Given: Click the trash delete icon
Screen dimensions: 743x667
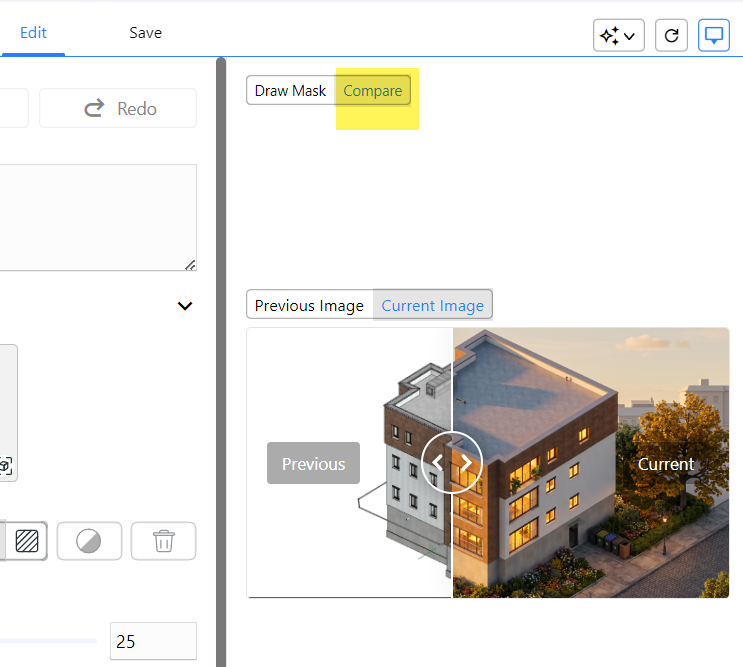Looking at the screenshot, I should click(x=163, y=541).
